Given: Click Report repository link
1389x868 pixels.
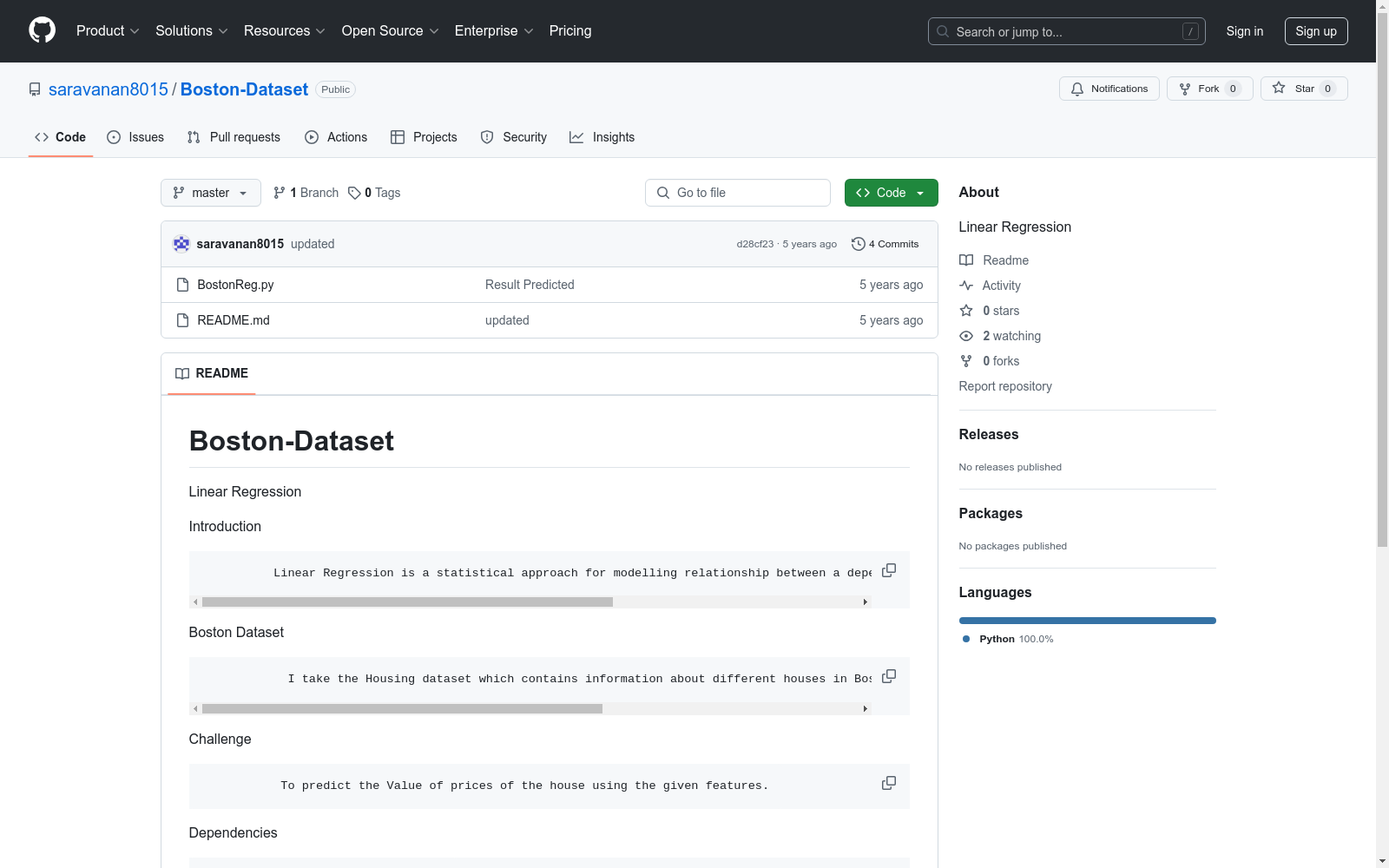Looking at the screenshot, I should point(1005,386).
